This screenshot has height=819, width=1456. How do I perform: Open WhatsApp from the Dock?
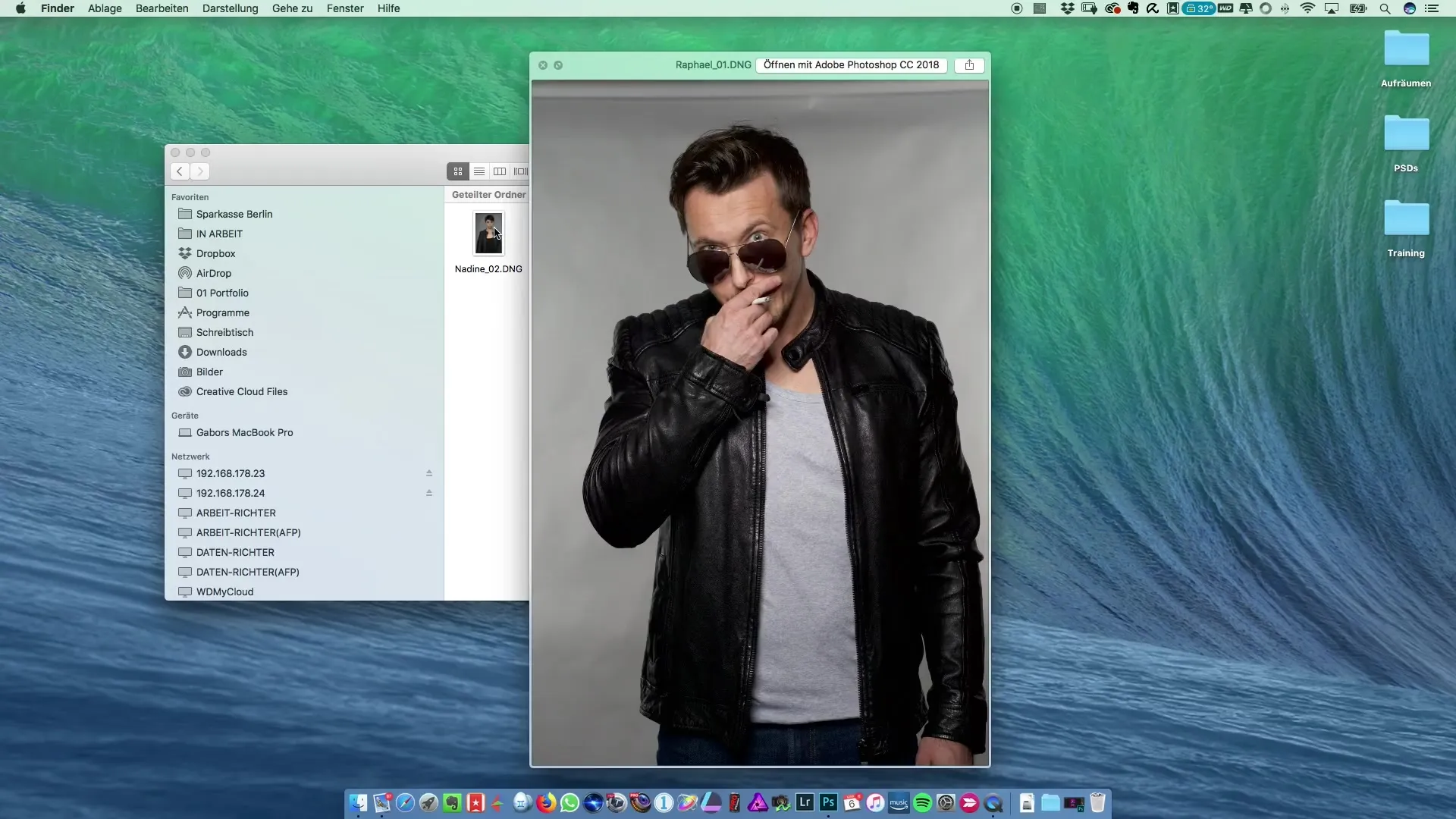[x=570, y=802]
